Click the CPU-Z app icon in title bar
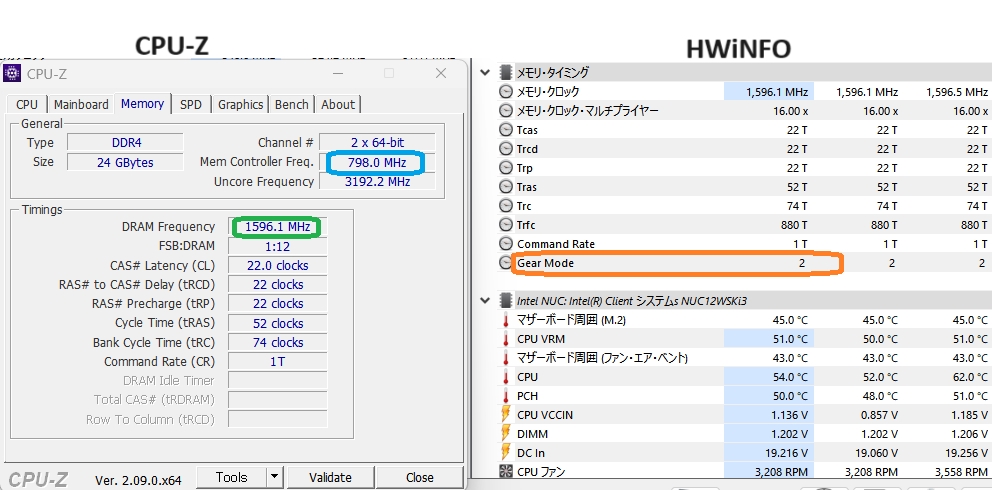This screenshot has width=992, height=490. click(x=13, y=73)
